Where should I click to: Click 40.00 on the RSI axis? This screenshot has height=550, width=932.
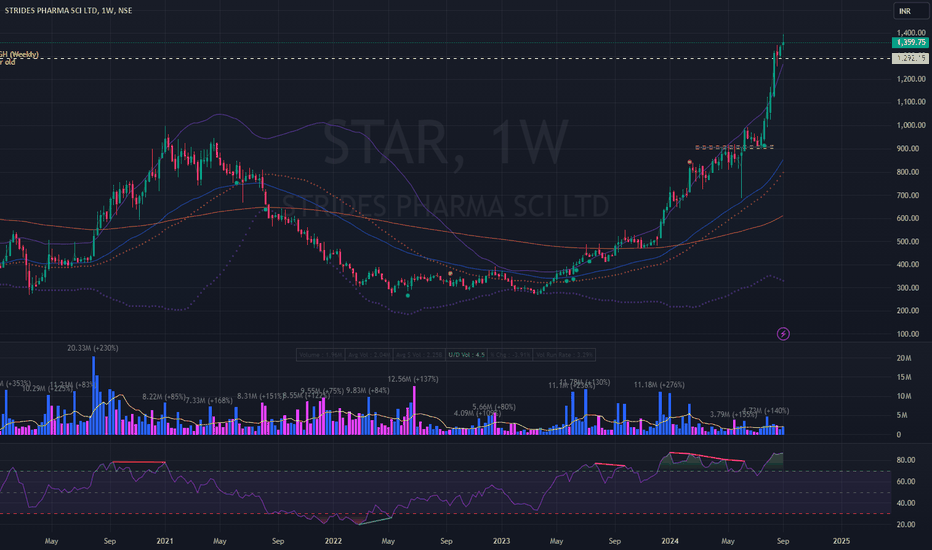pyautogui.click(x=906, y=503)
